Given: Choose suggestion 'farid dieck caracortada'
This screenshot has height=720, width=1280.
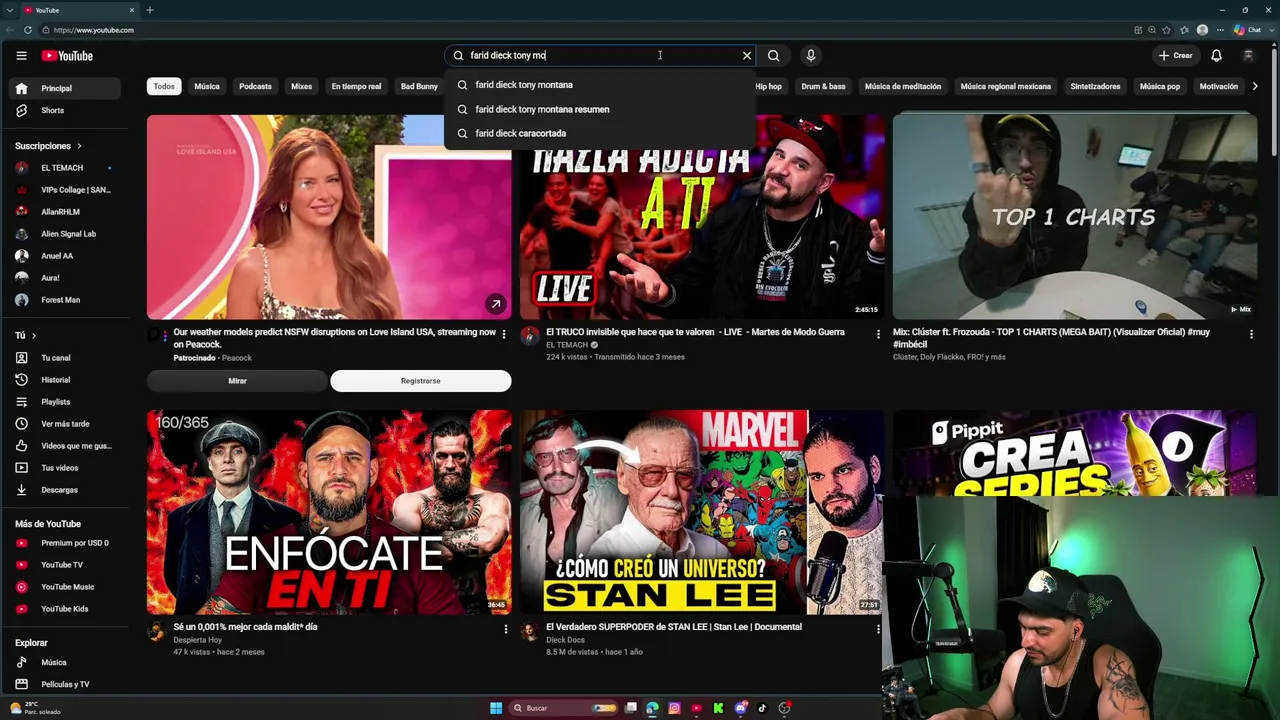Looking at the screenshot, I should click(599, 133).
